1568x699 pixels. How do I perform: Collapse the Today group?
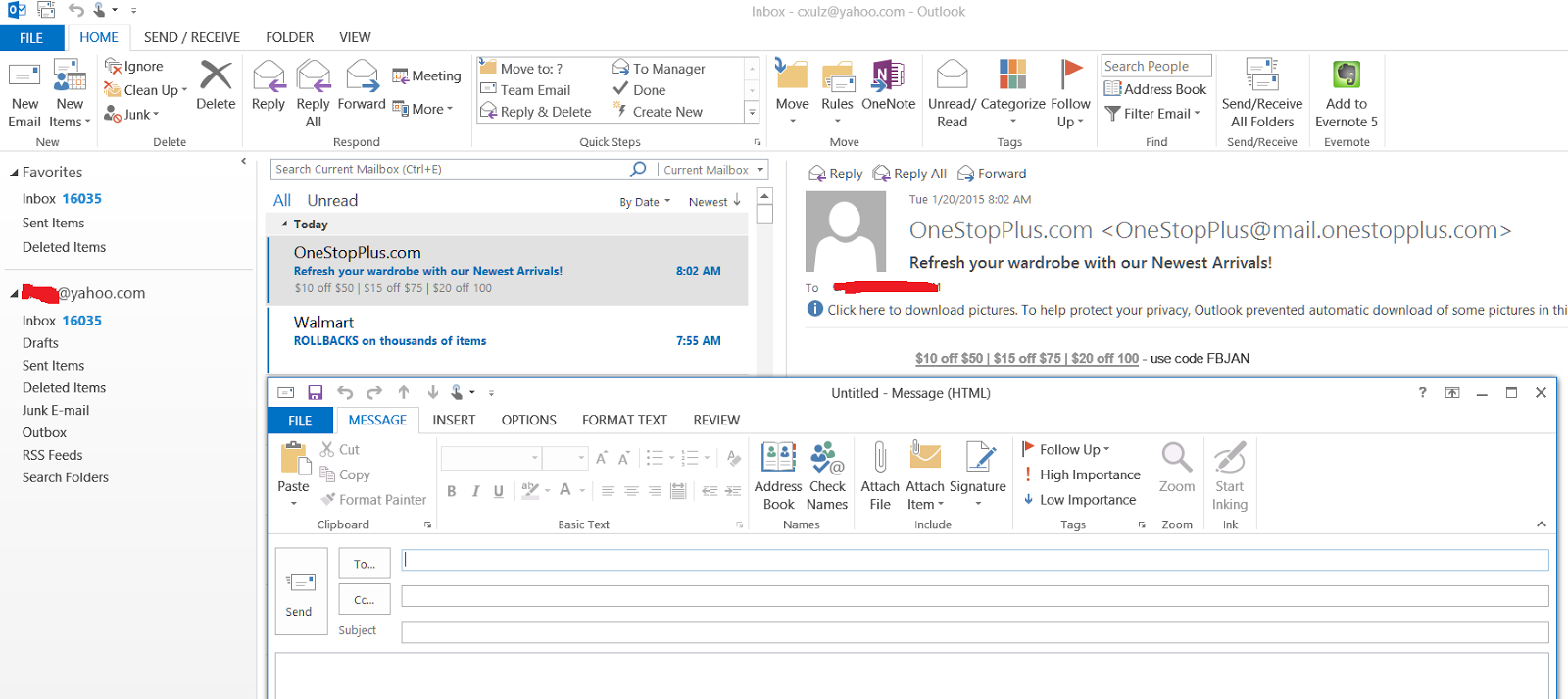tap(284, 225)
